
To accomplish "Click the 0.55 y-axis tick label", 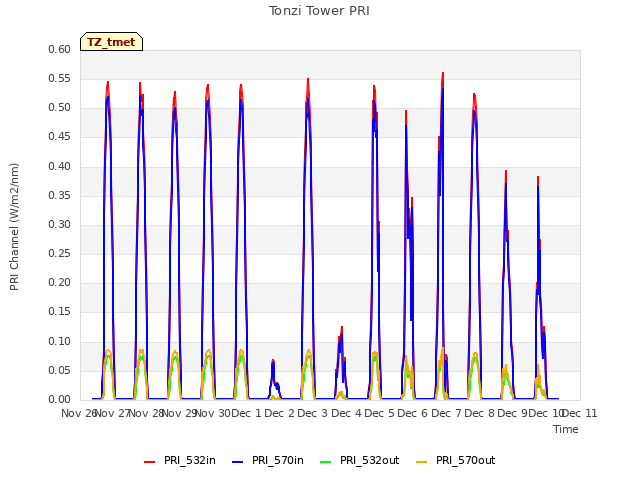I will (60, 78).
